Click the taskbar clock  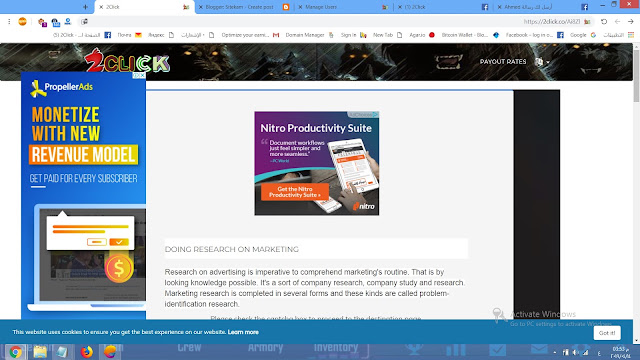[620, 352]
